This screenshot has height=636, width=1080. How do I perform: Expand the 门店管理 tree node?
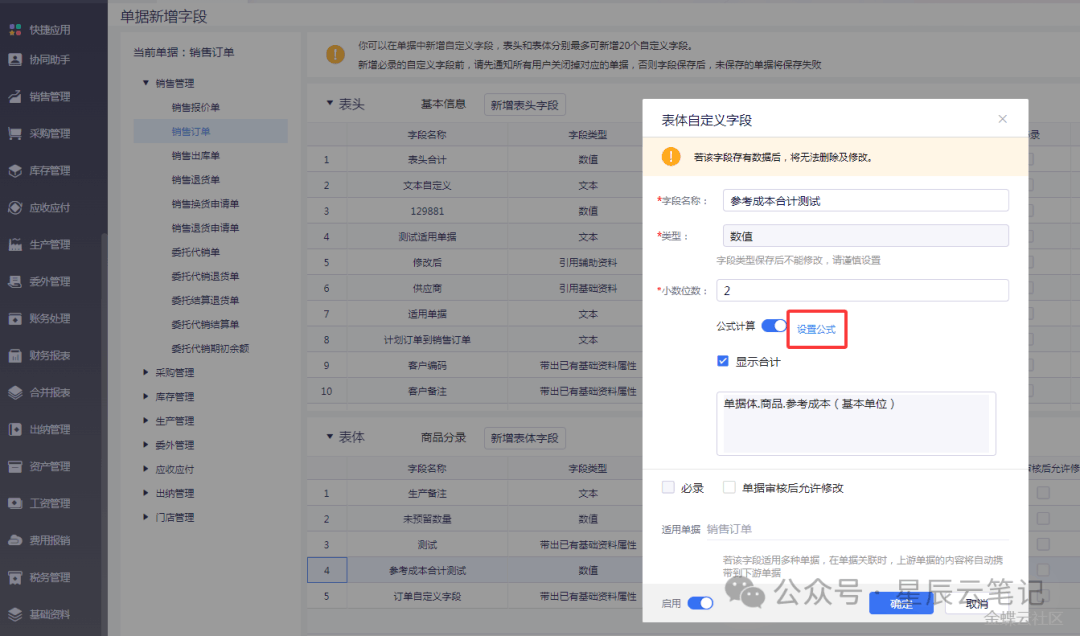(146, 518)
